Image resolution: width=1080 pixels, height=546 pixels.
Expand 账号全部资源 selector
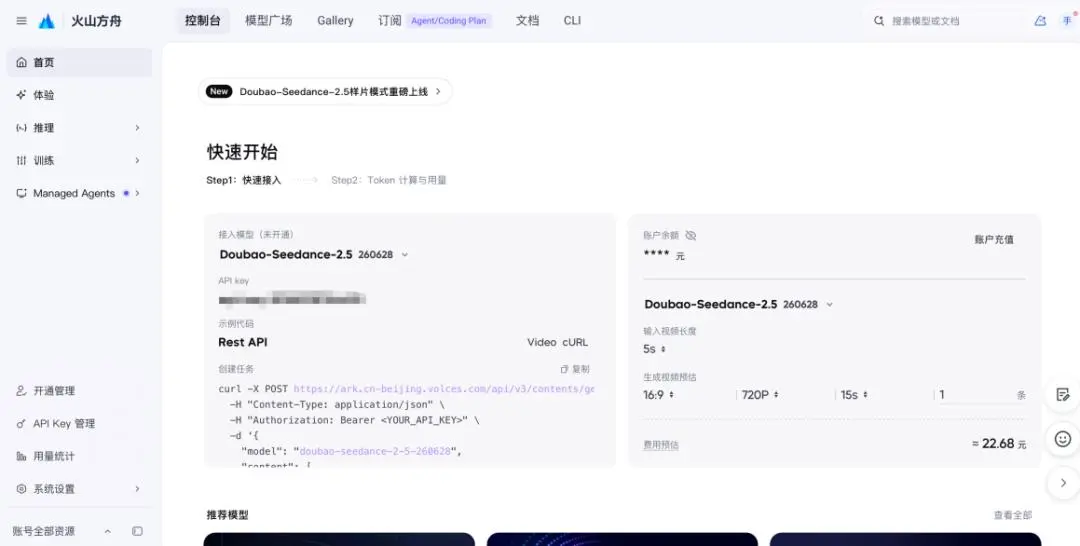coord(62,531)
